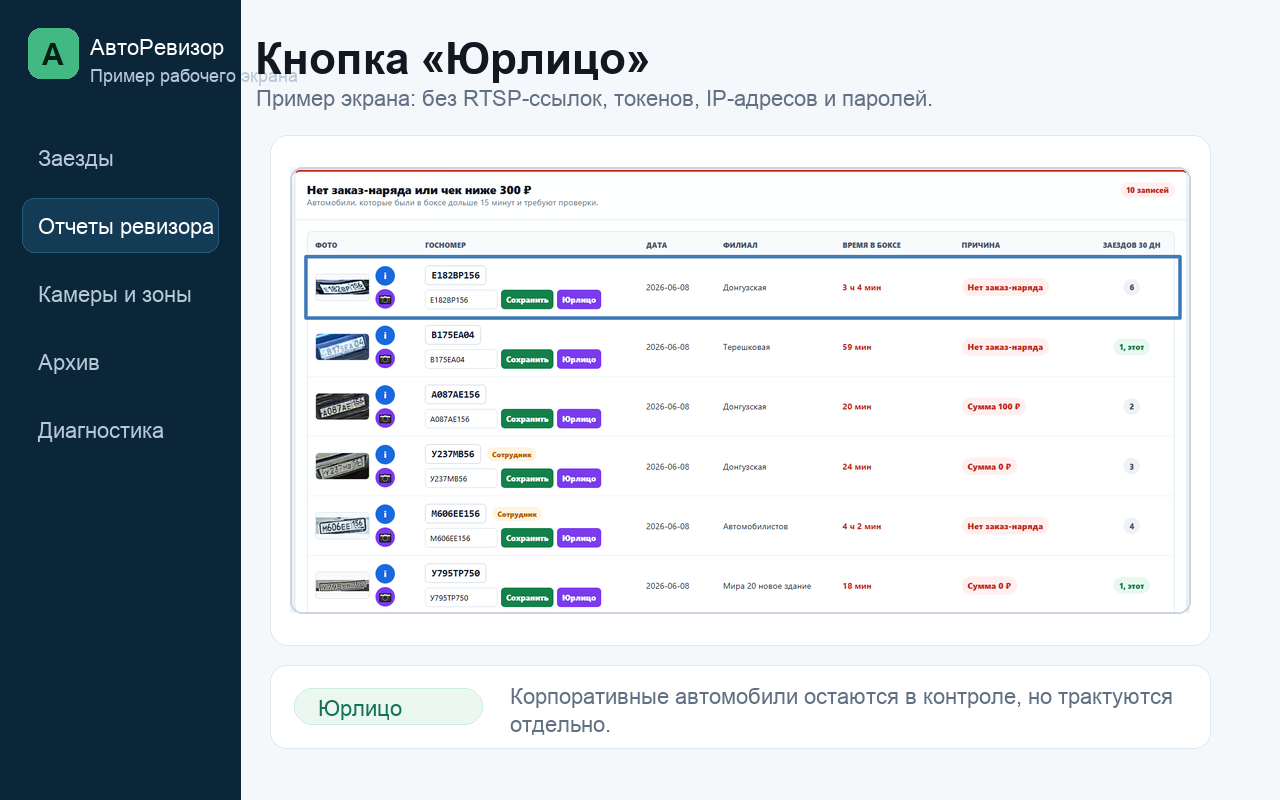The width and height of the screenshot is (1280, 800).
Task: Open the Диагностика sidebar item
Action: point(101,430)
